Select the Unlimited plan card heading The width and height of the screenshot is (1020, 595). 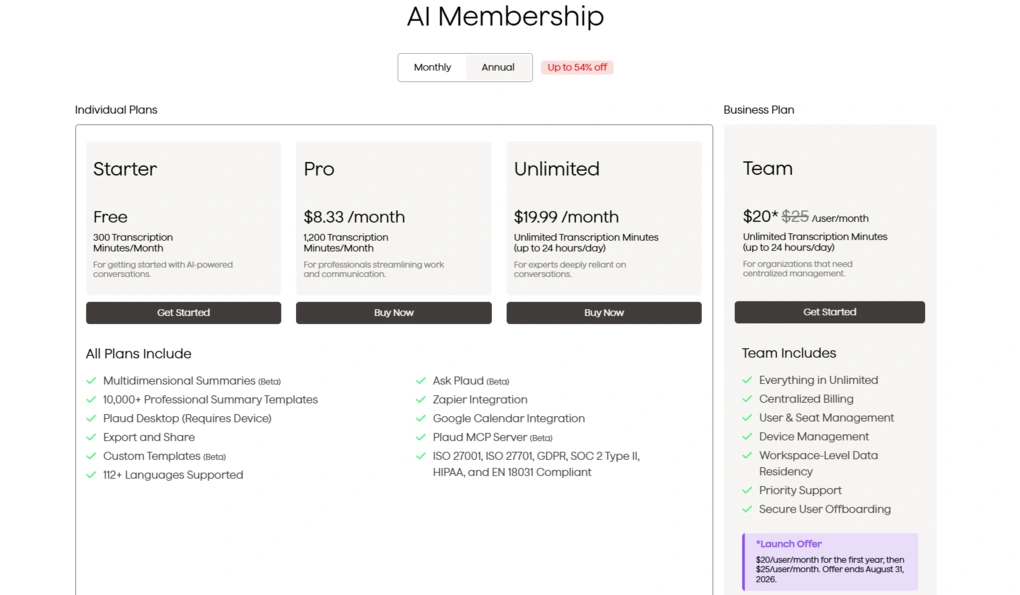click(557, 169)
